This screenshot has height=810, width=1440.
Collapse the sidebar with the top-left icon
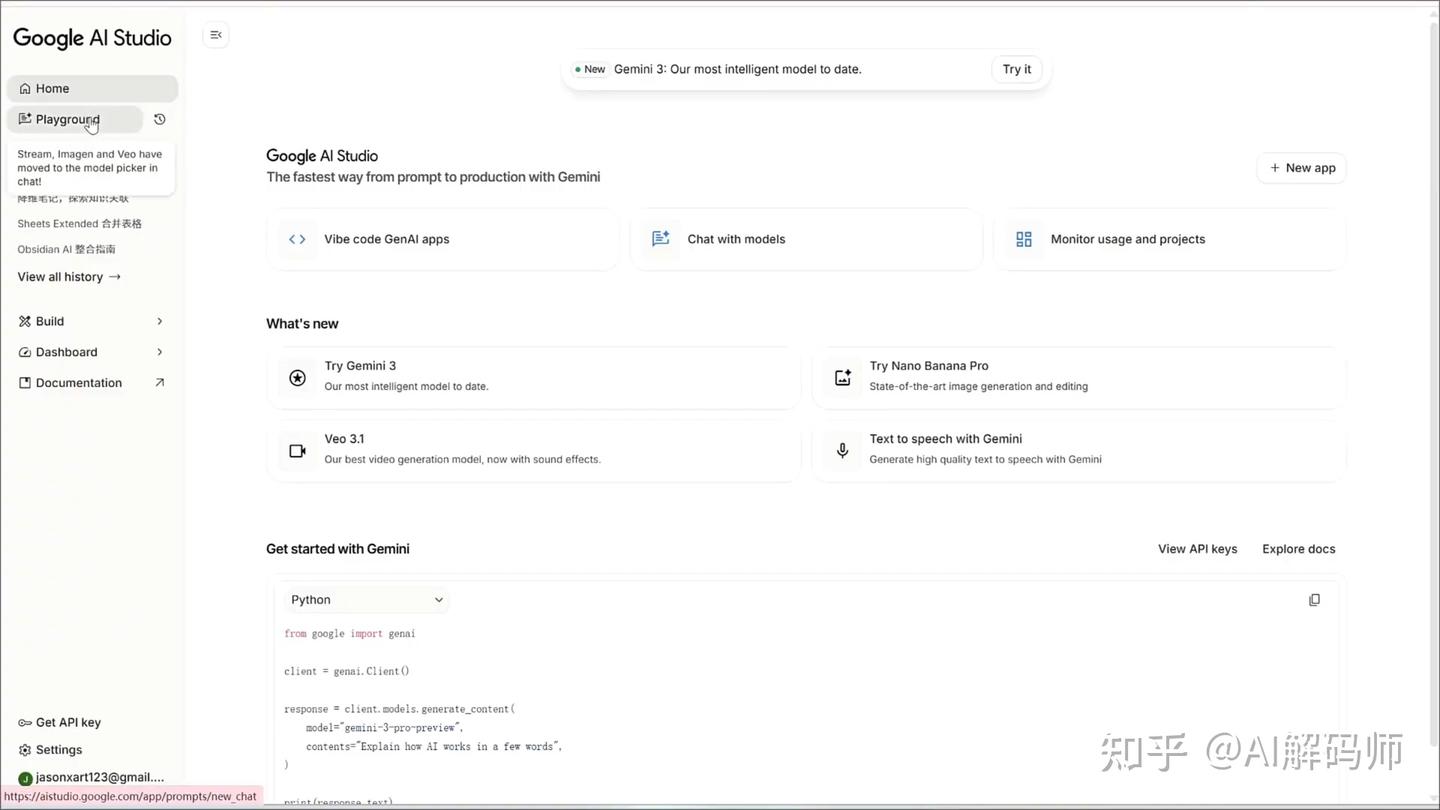[x=216, y=34]
